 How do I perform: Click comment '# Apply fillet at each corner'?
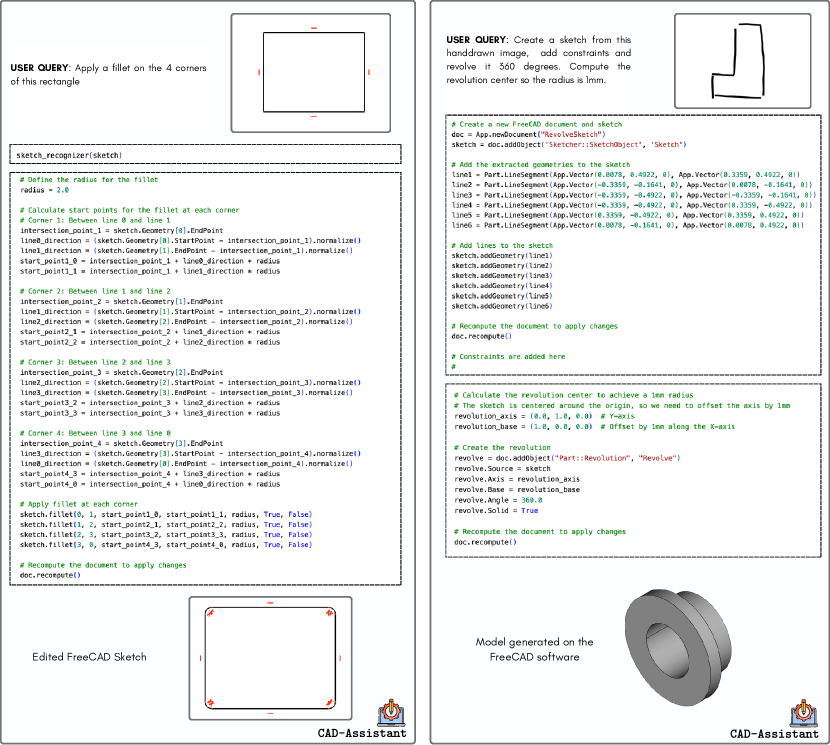coord(79,504)
